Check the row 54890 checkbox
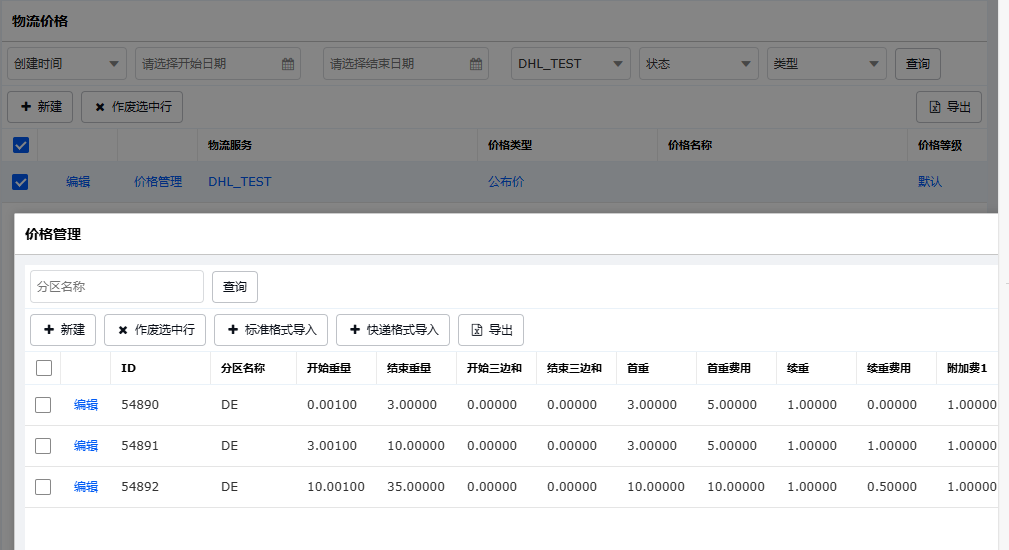The image size is (1009, 550). [x=43, y=405]
